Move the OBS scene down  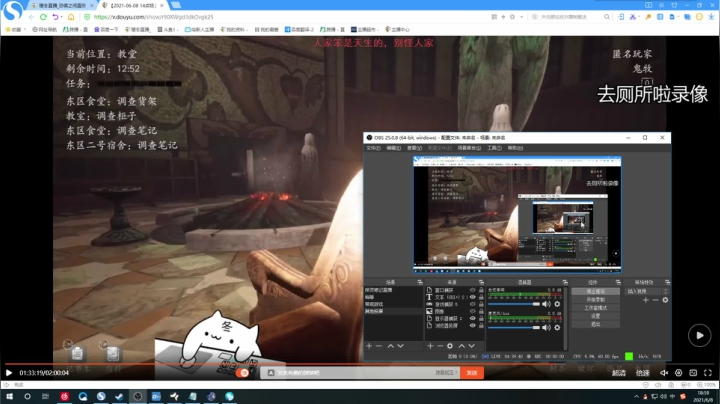click(x=400, y=346)
